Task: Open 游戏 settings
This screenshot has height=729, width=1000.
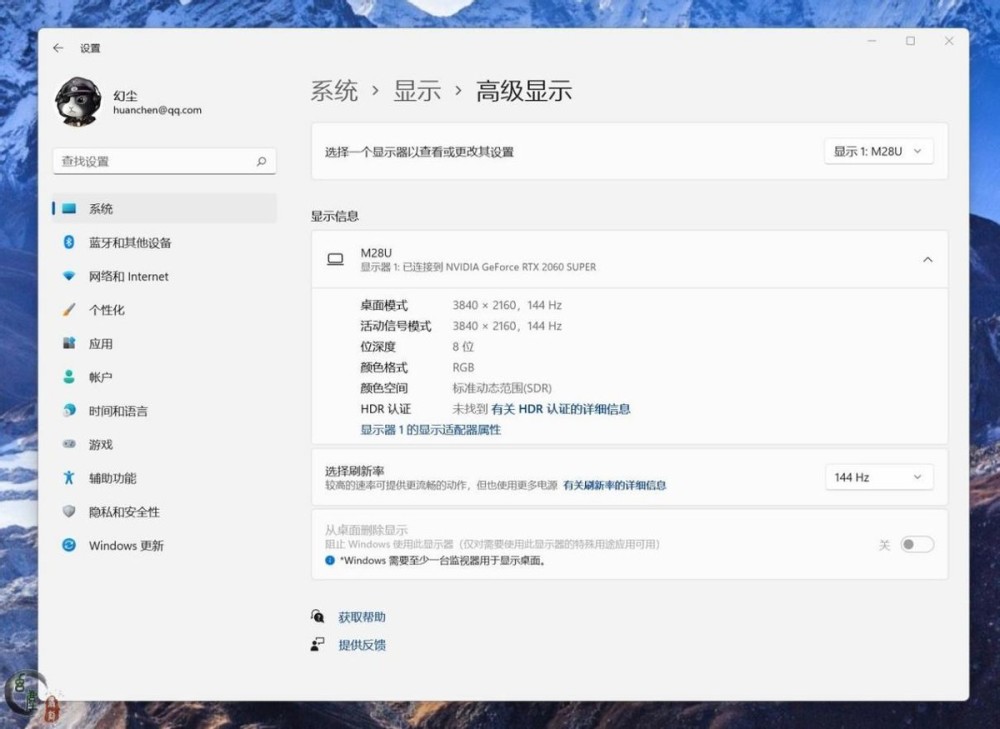Action: tap(100, 445)
